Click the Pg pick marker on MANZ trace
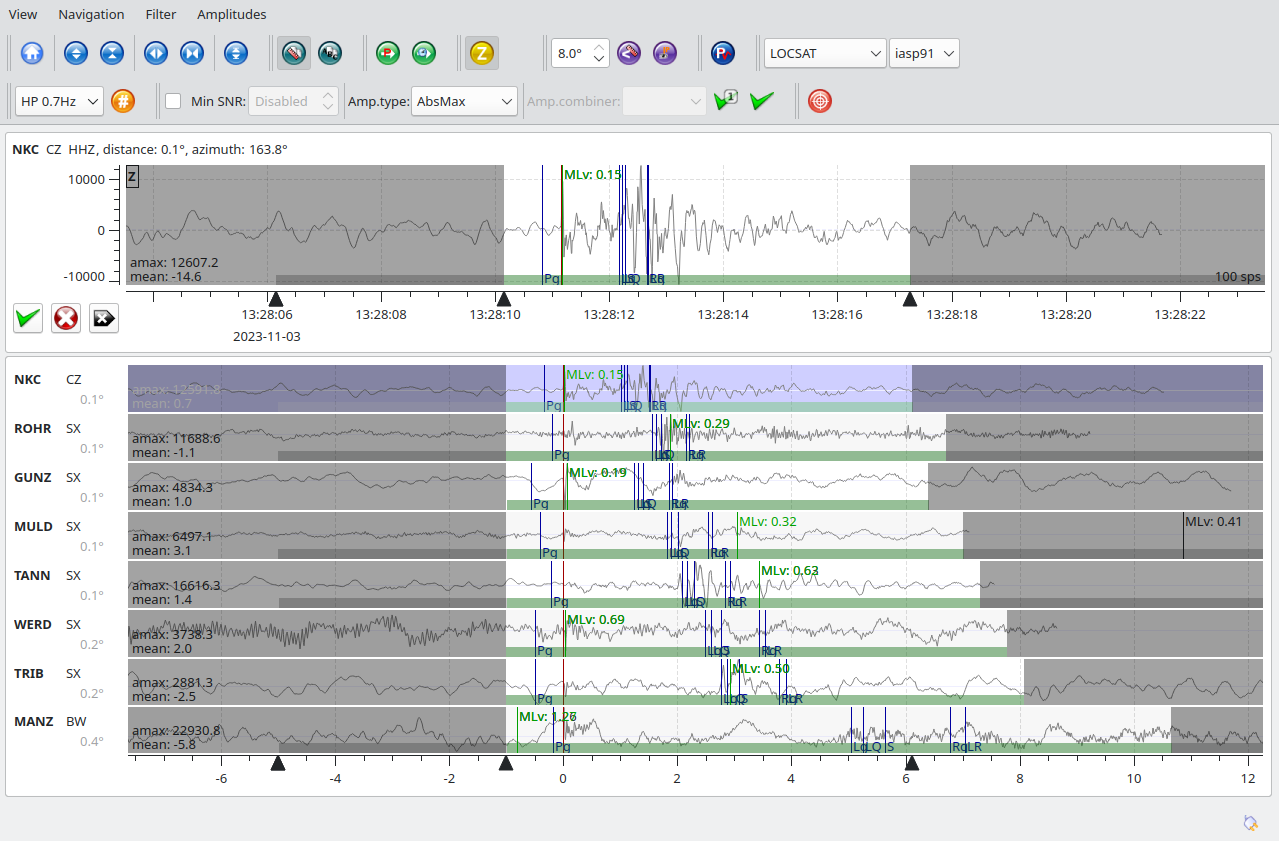 (x=563, y=746)
